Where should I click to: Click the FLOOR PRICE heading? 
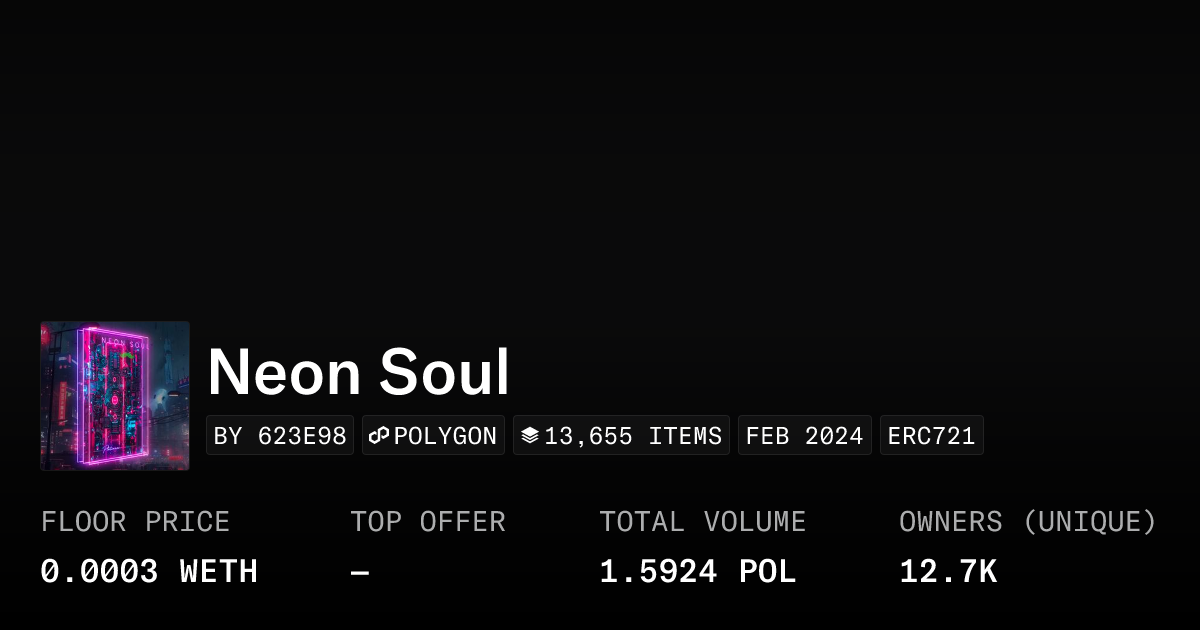click(x=135, y=522)
